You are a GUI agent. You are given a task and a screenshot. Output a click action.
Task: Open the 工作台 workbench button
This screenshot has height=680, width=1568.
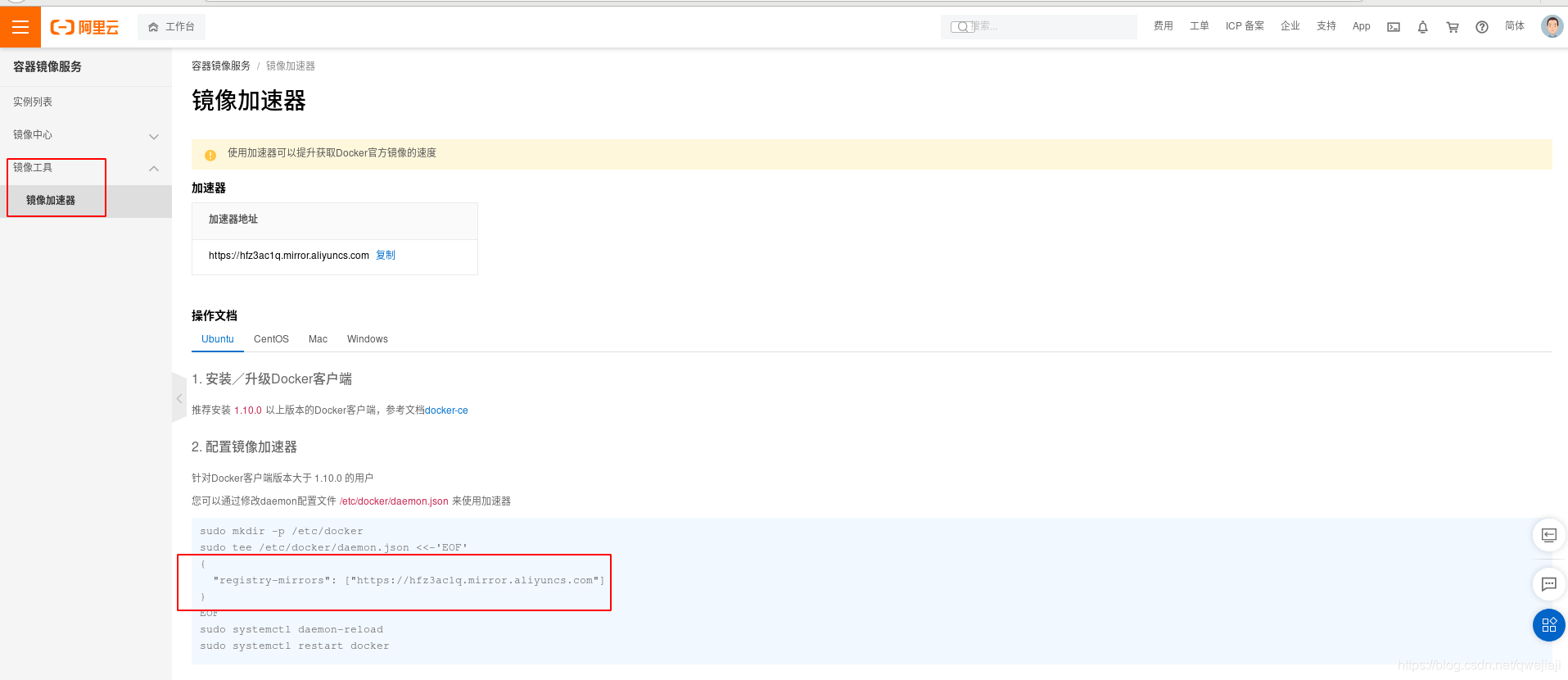point(171,27)
